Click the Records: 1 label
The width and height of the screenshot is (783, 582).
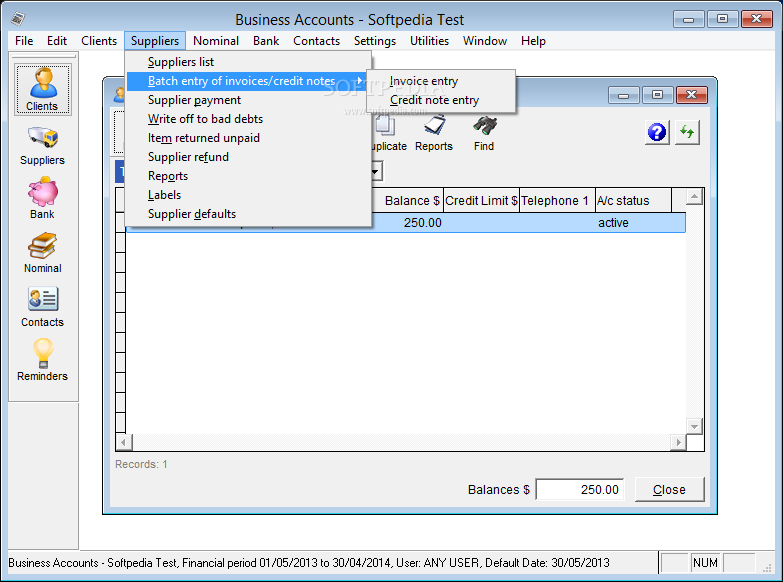coord(141,464)
